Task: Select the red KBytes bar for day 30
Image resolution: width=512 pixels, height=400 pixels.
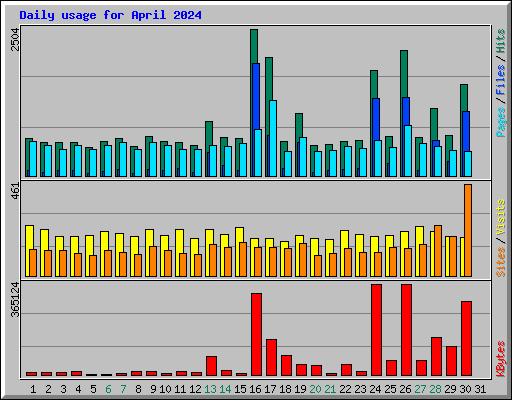Action: coord(466,338)
